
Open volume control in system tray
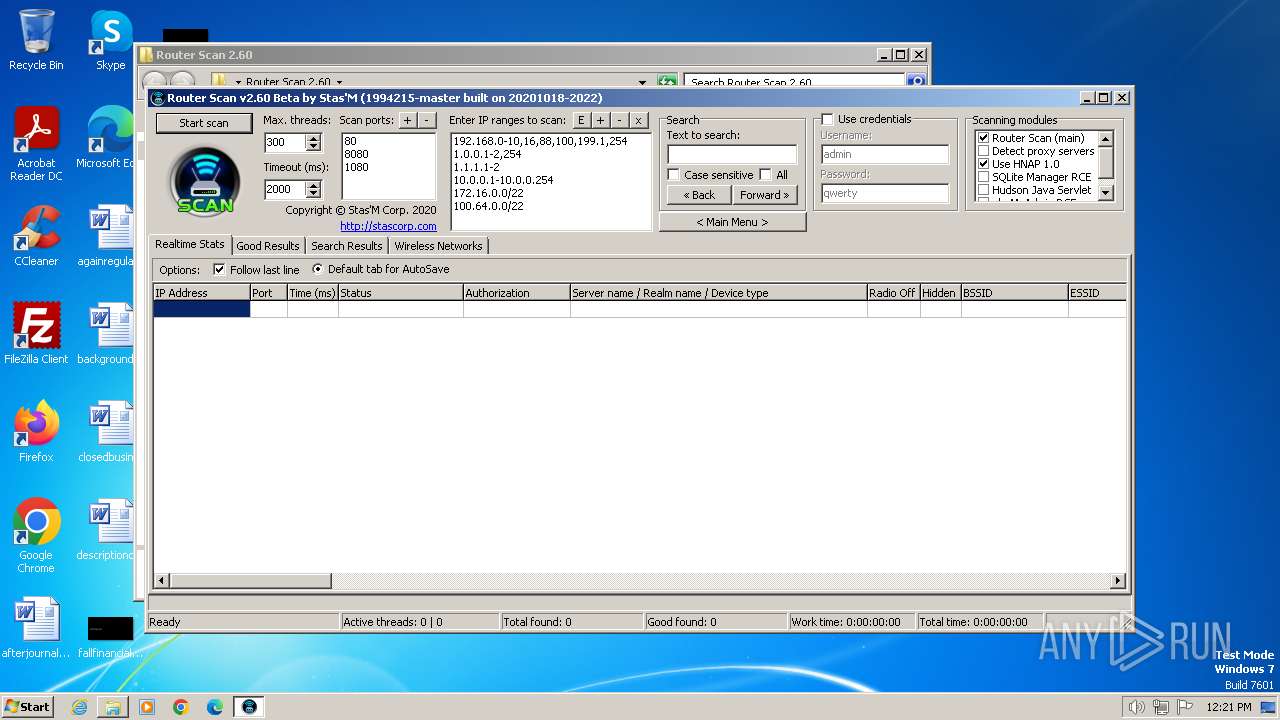tap(1136, 707)
